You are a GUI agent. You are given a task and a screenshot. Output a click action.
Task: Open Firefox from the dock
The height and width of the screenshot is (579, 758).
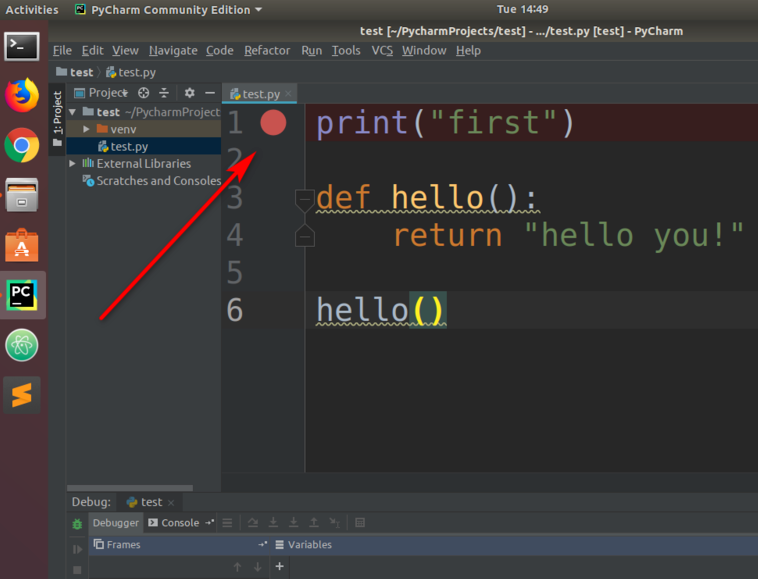[22, 95]
